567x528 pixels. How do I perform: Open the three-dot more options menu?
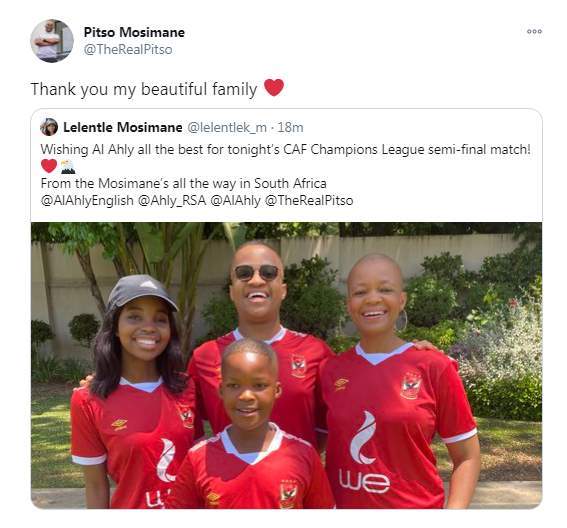[534, 31]
